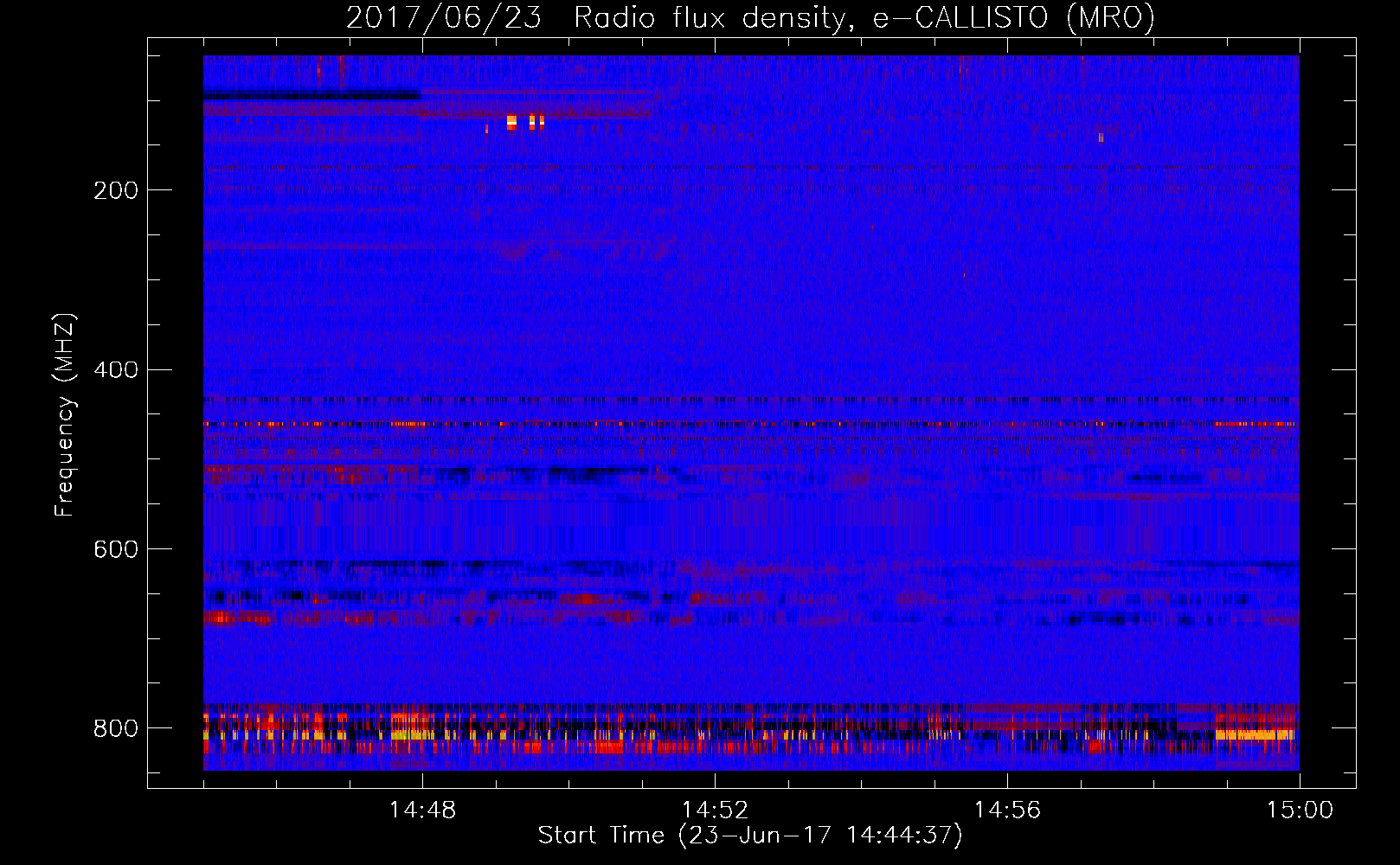
Task: Click the 400 frequency tick label
Action: 116,370
